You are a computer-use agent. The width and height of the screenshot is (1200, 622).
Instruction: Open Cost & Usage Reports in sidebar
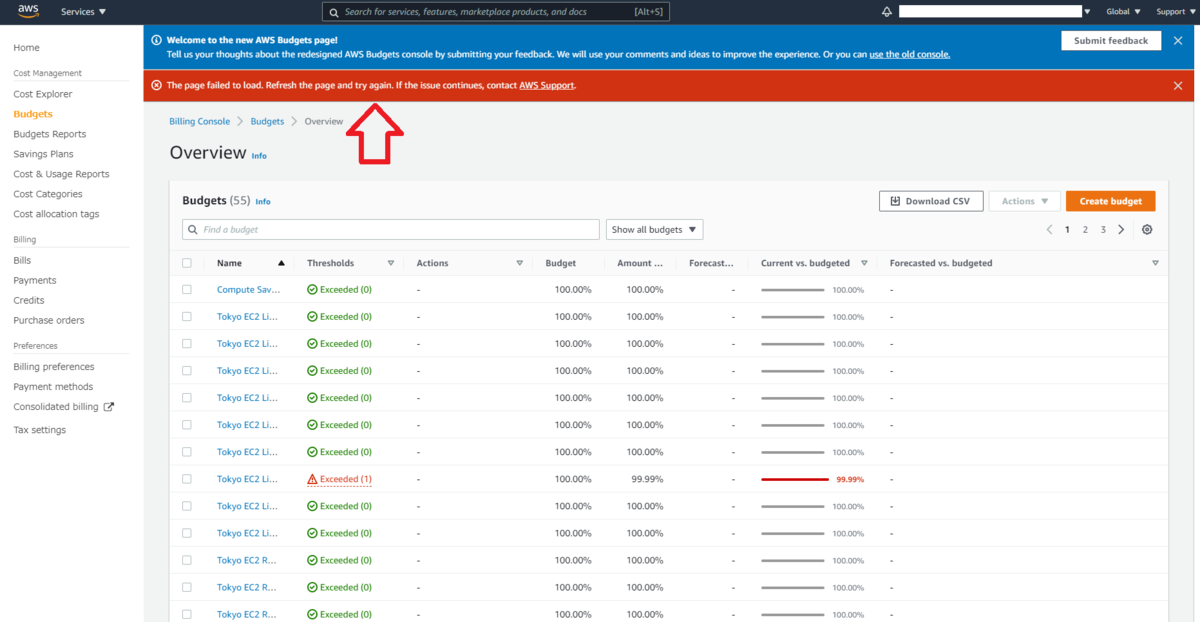pyautogui.click(x=61, y=174)
